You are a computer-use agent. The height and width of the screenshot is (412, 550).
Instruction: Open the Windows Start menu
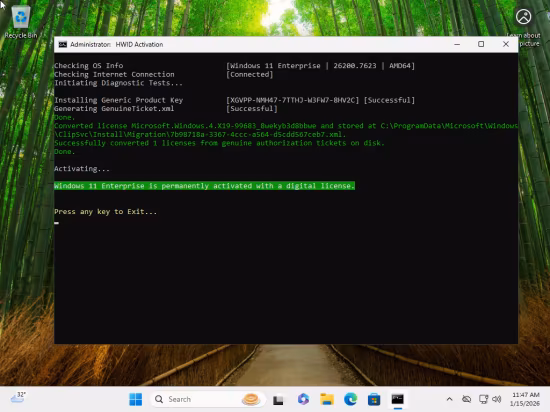135,399
